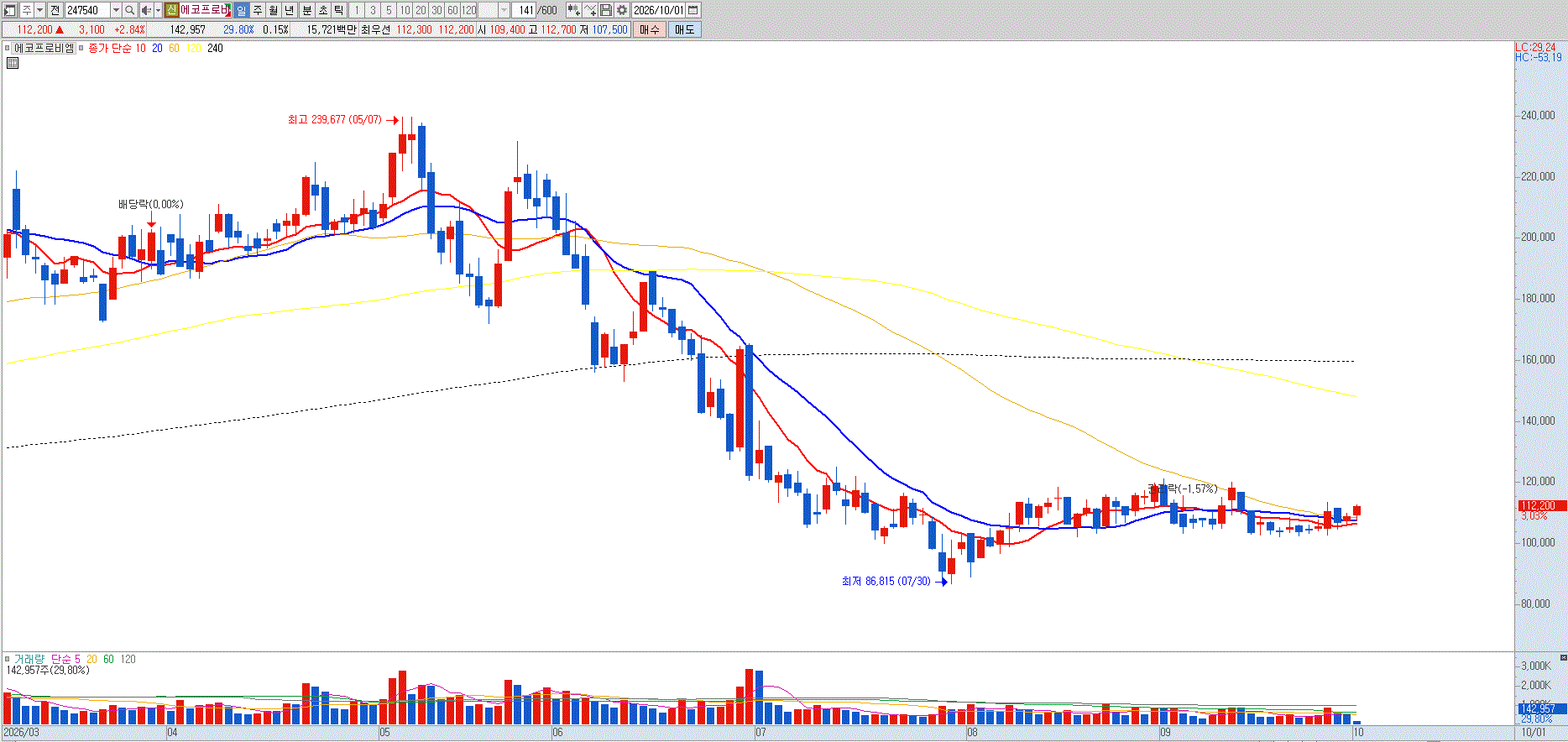The width and height of the screenshot is (1568, 742).
Task: Click the blue 매도 sell button
Action: [684, 29]
